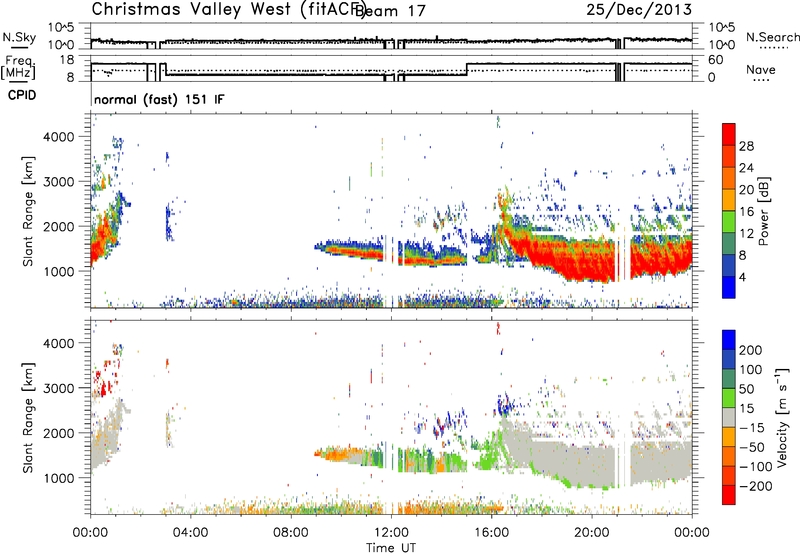
Task: Click the "16:00" time tick label
Action: pos(491,533)
